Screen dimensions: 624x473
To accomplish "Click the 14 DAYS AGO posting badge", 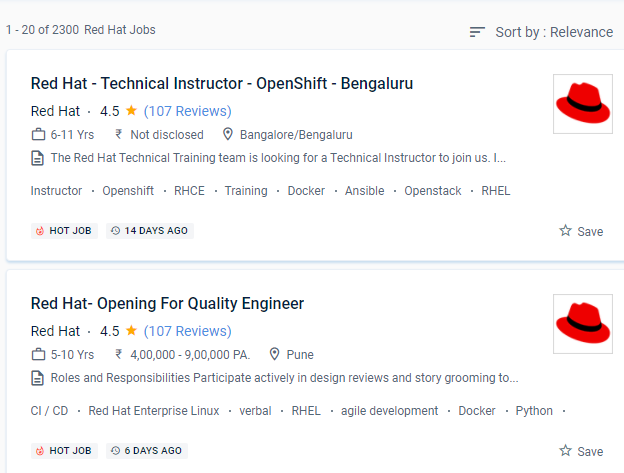I will (149, 231).
